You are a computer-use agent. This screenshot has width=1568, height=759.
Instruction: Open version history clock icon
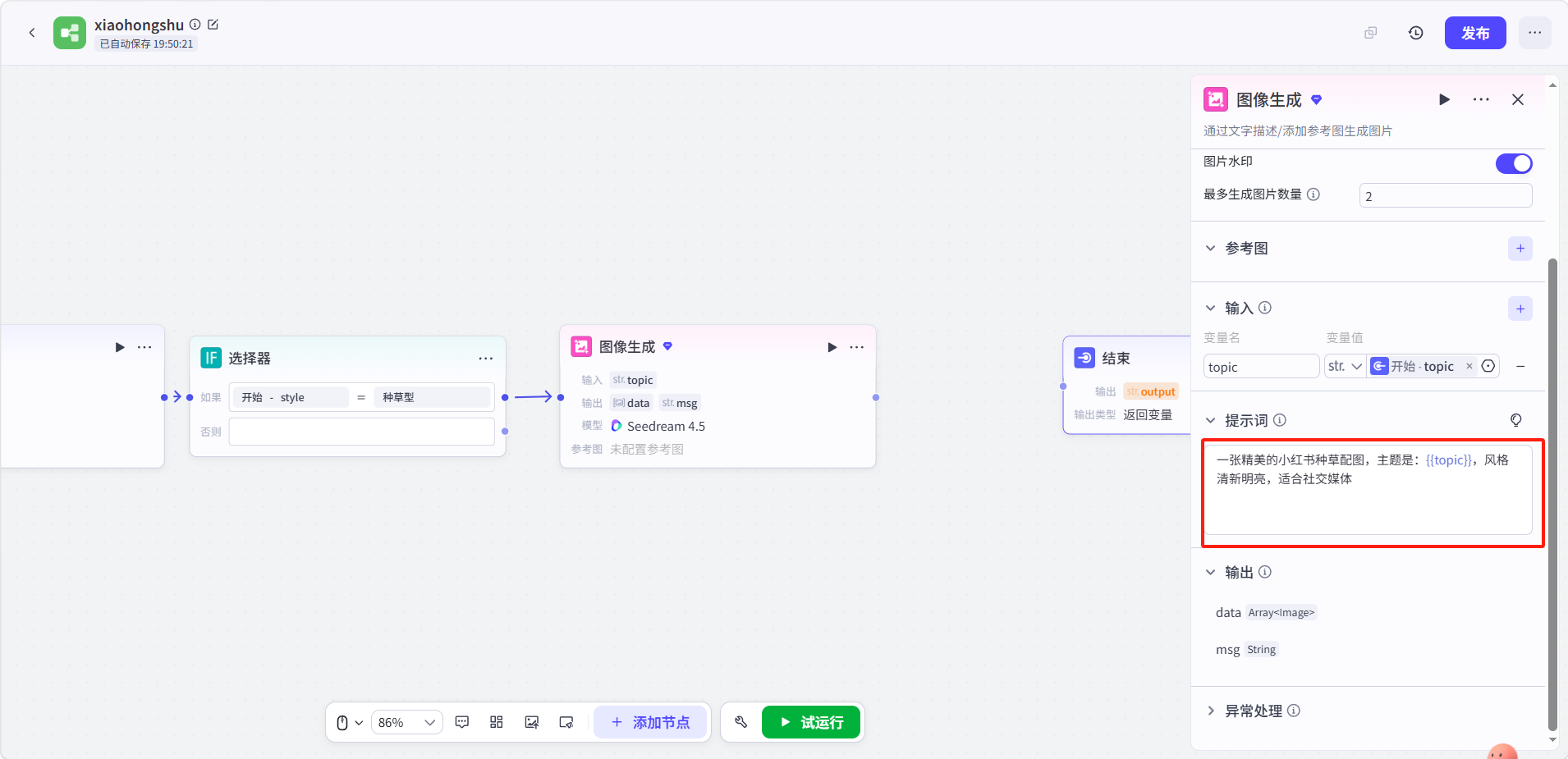point(1415,33)
